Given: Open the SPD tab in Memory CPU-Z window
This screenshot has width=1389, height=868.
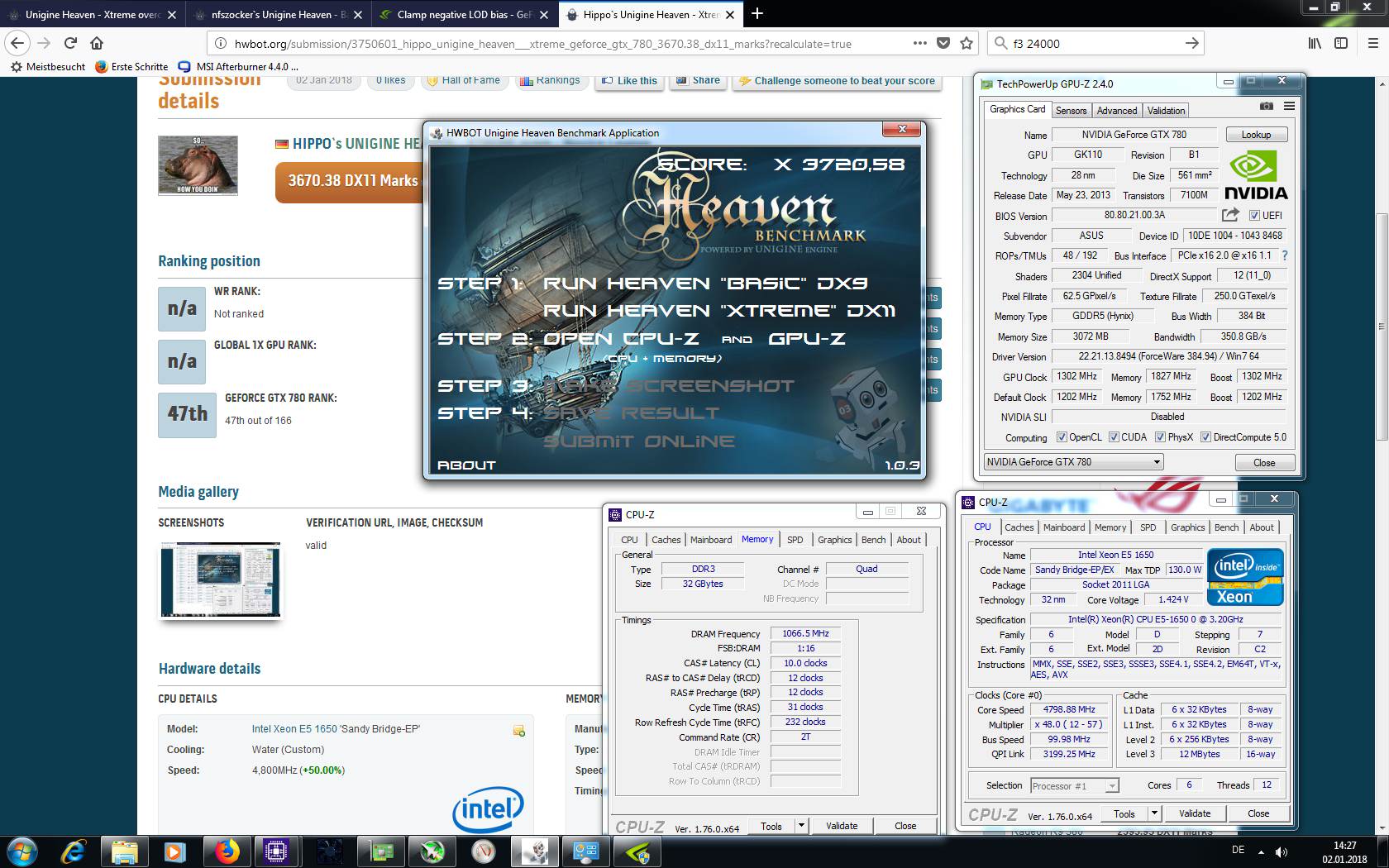Looking at the screenshot, I should pyautogui.click(x=795, y=540).
